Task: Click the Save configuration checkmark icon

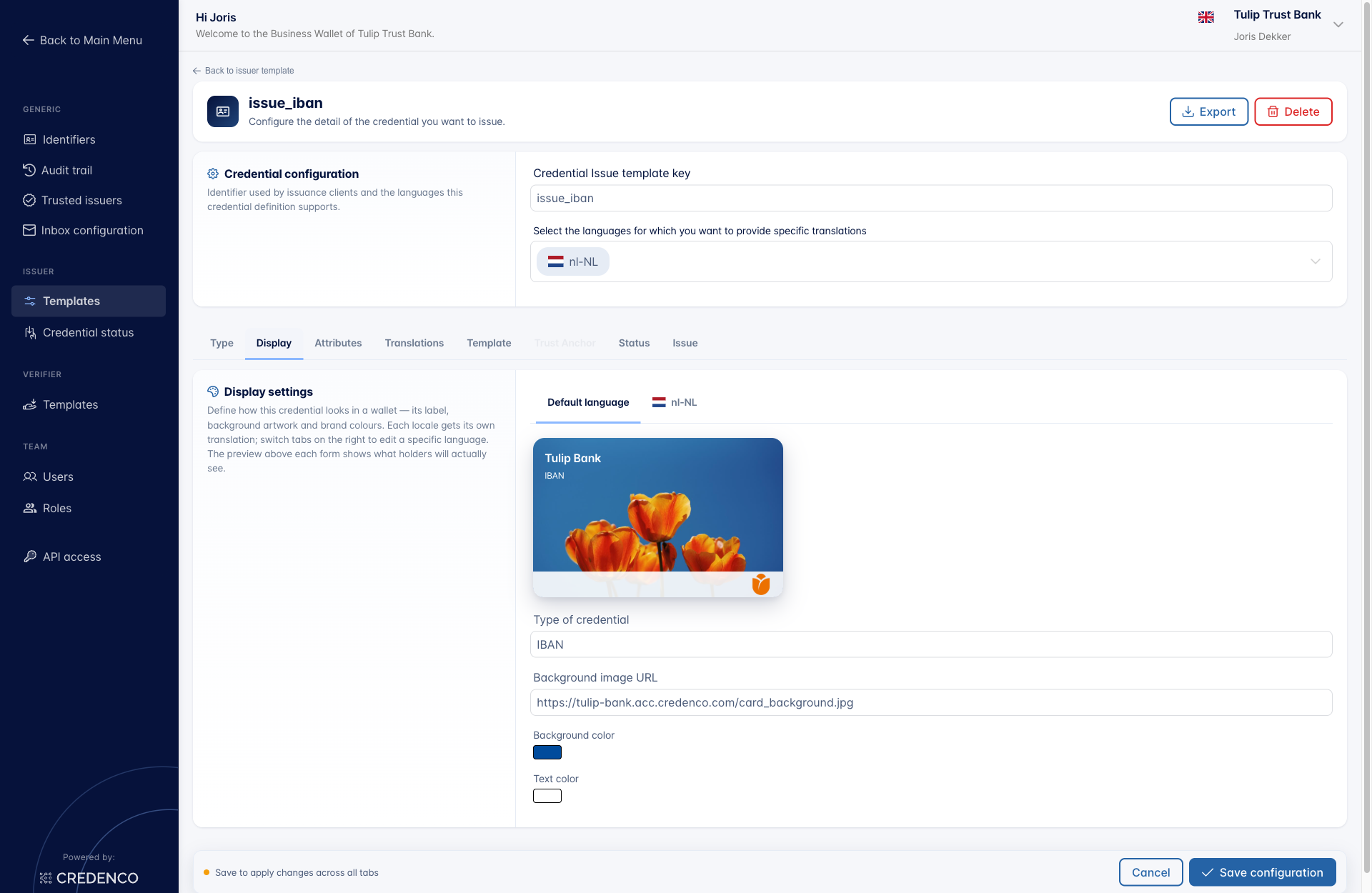Action: pos(1208,872)
